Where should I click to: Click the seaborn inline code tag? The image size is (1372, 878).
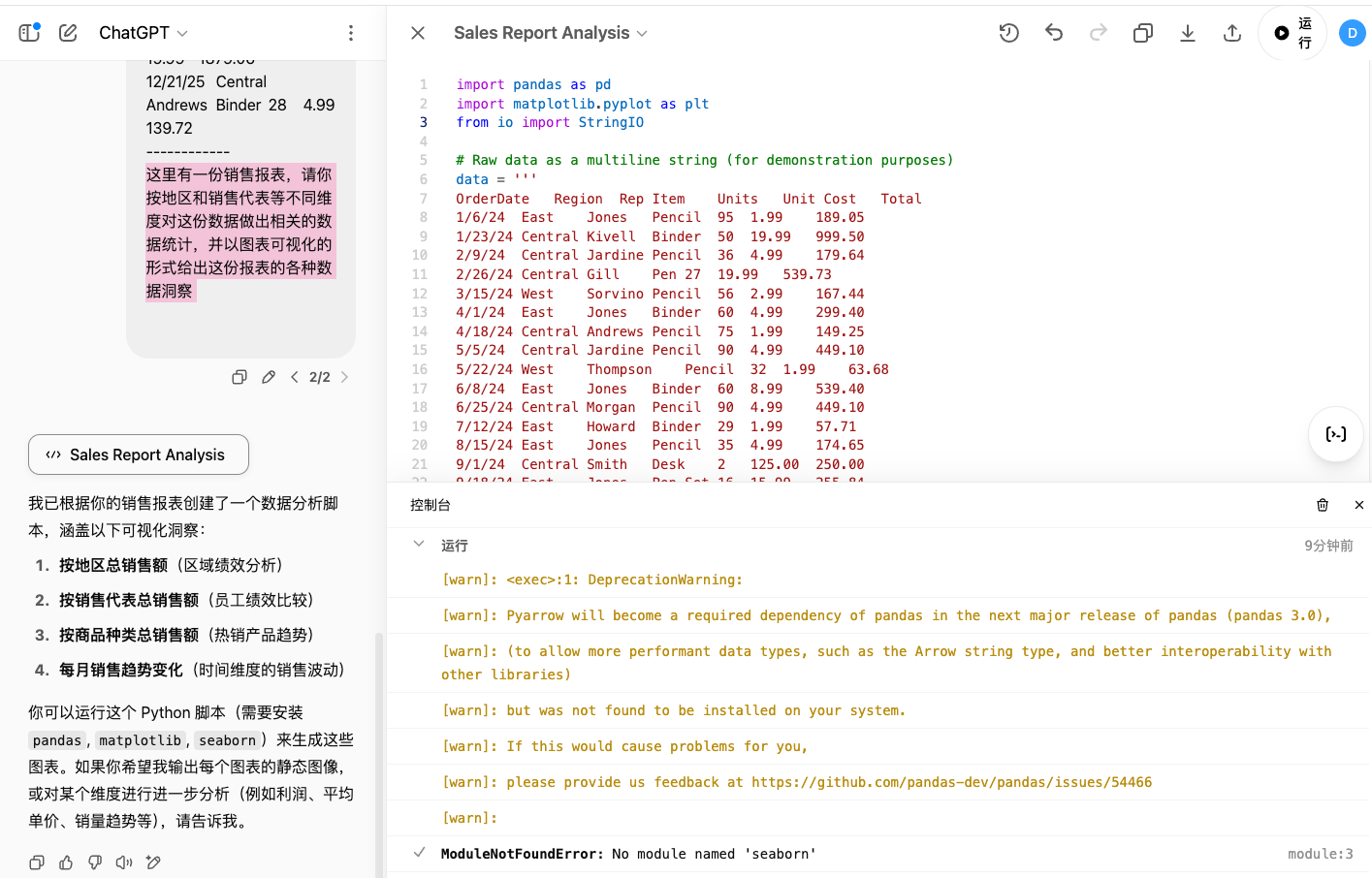228,740
